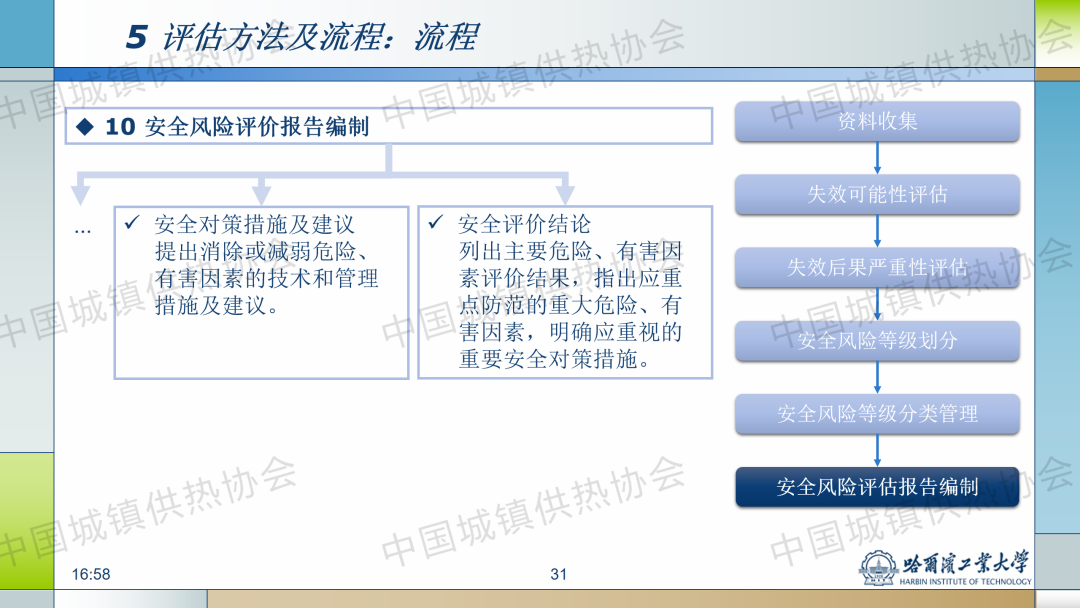Click the slide title 评估方法及流程：流程
1080x608 pixels.
pos(318,37)
